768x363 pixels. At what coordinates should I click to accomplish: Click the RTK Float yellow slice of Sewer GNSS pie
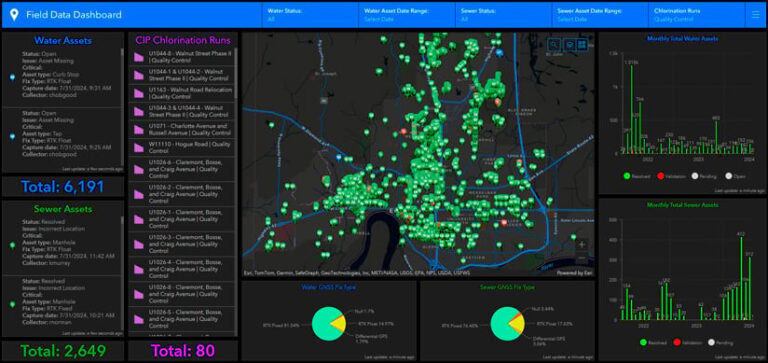point(517,325)
